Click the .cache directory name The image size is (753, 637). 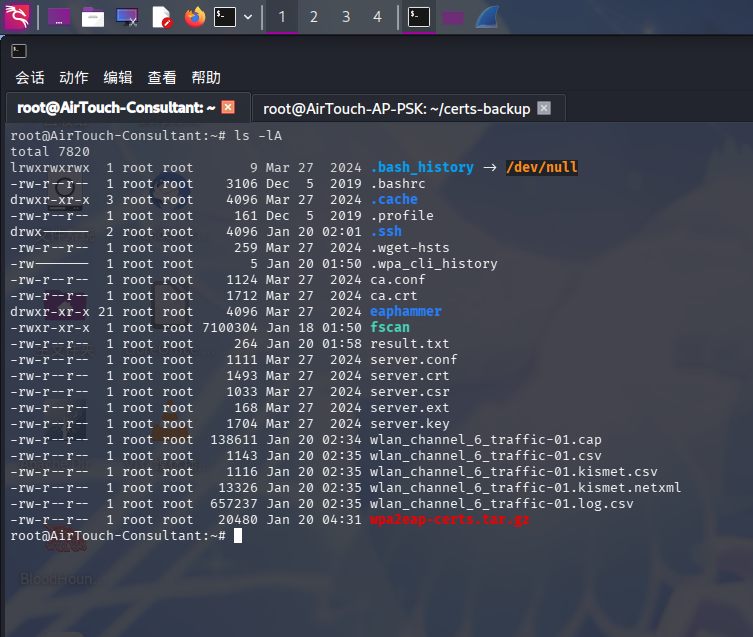click(x=394, y=199)
